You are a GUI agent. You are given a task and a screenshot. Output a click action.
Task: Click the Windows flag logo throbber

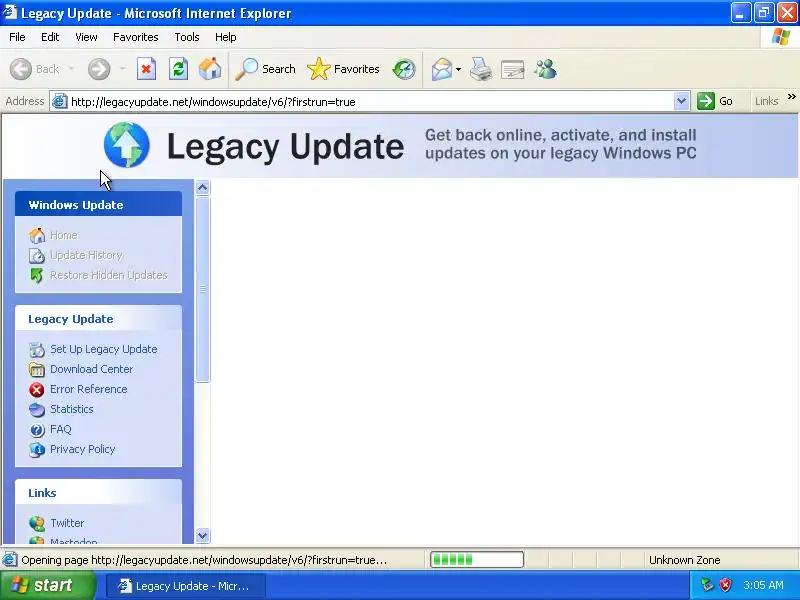[x=781, y=37]
